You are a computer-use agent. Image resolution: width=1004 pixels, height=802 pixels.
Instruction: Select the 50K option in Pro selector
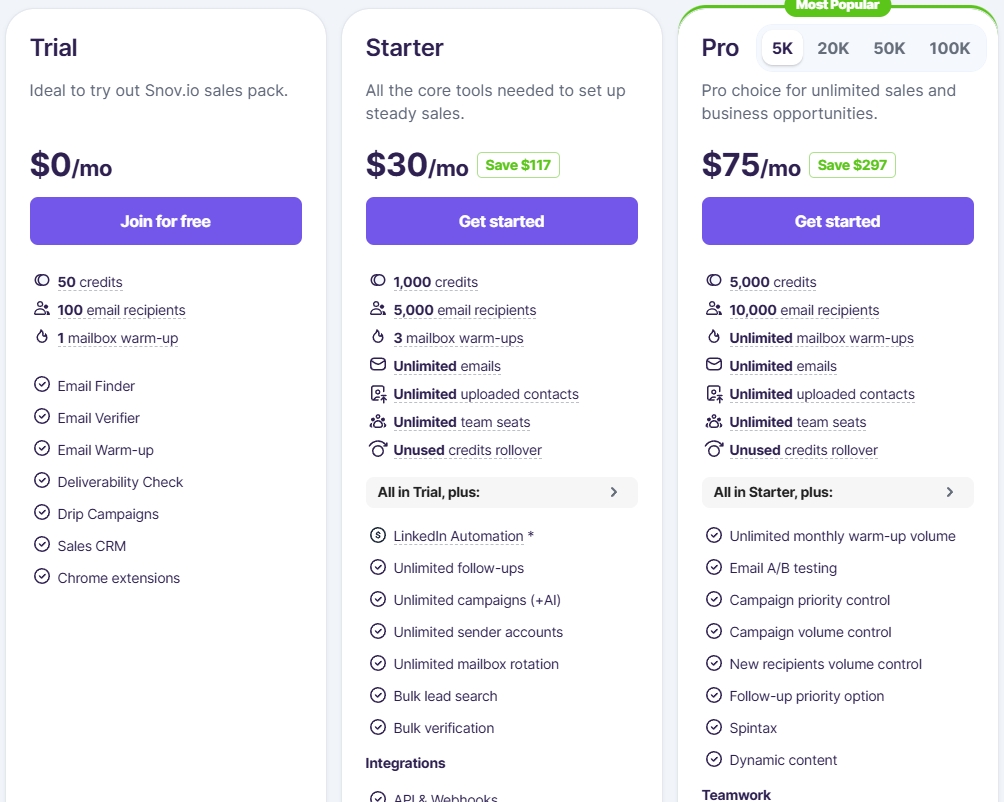pyautogui.click(x=889, y=48)
